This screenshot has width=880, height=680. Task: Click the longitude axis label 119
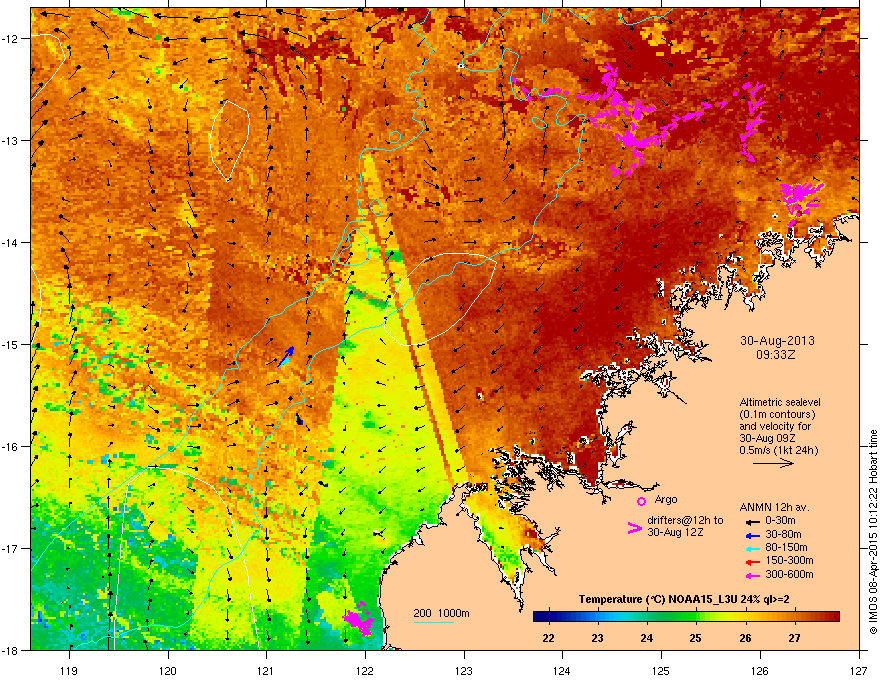pos(69,670)
